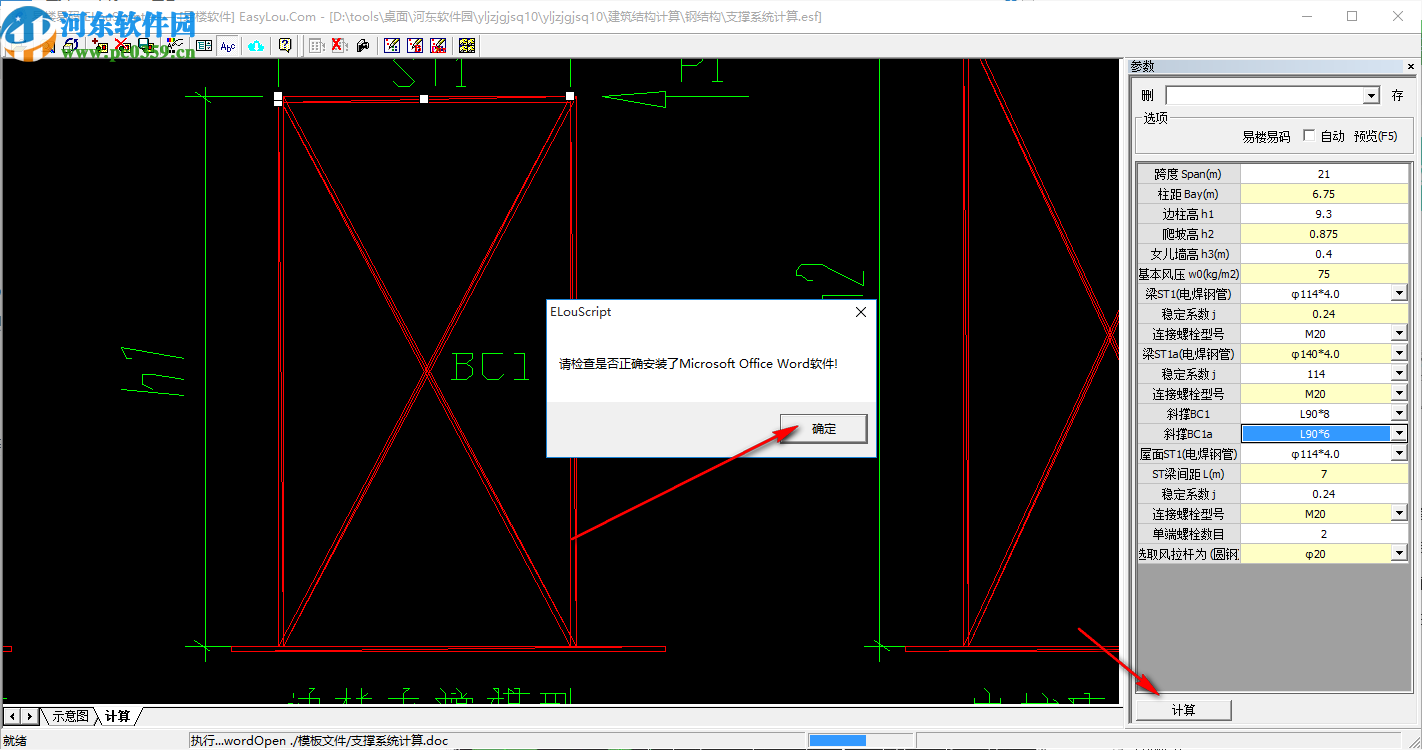Close the 参数 panel with its x

coord(1411,66)
